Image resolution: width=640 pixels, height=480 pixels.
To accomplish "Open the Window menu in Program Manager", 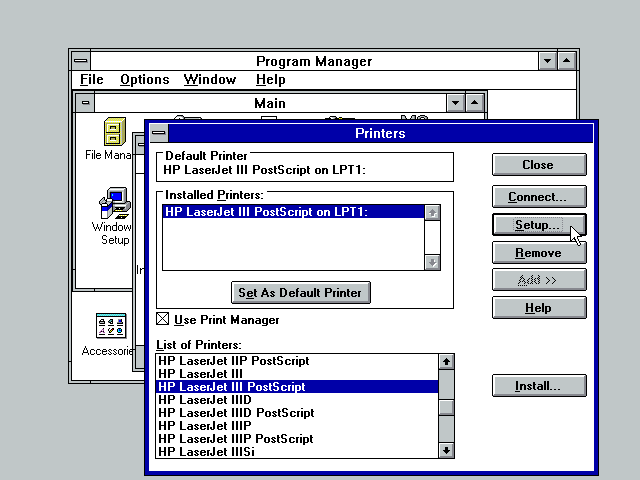I will pos(210,79).
